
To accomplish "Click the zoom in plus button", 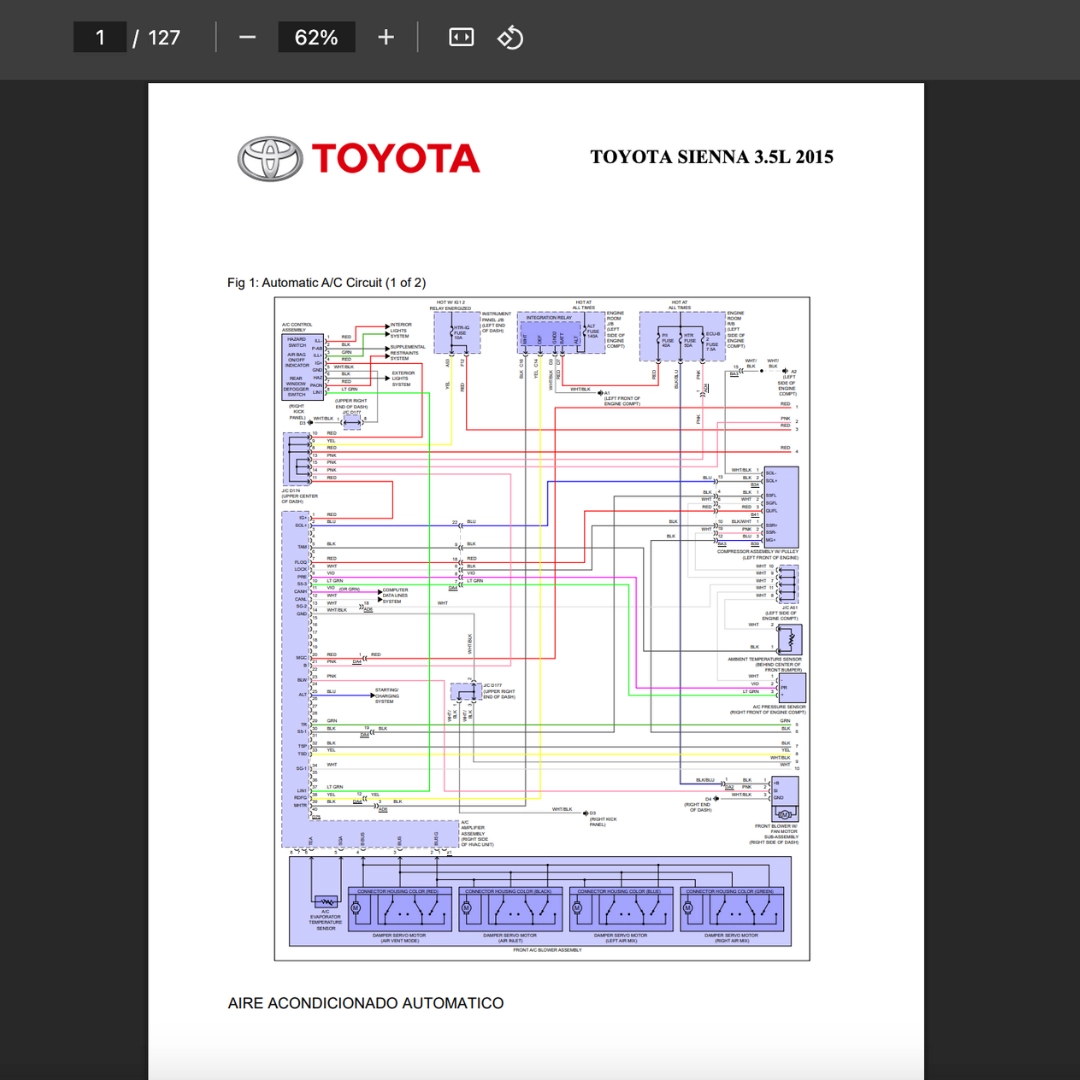I will 386,37.
